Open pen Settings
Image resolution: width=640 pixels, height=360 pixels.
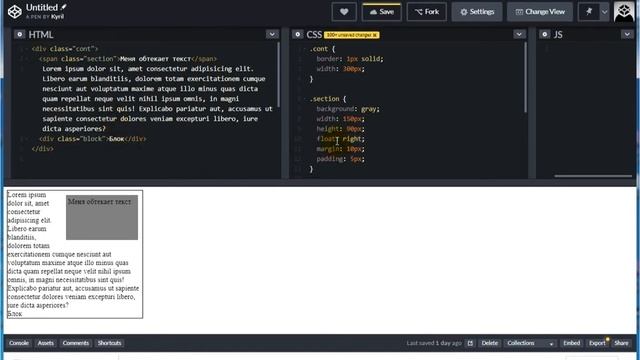tap(477, 12)
